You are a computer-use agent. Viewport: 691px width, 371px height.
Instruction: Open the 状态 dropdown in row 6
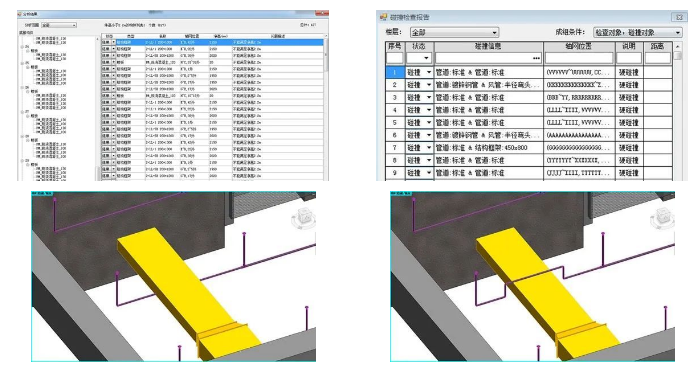[428, 135]
